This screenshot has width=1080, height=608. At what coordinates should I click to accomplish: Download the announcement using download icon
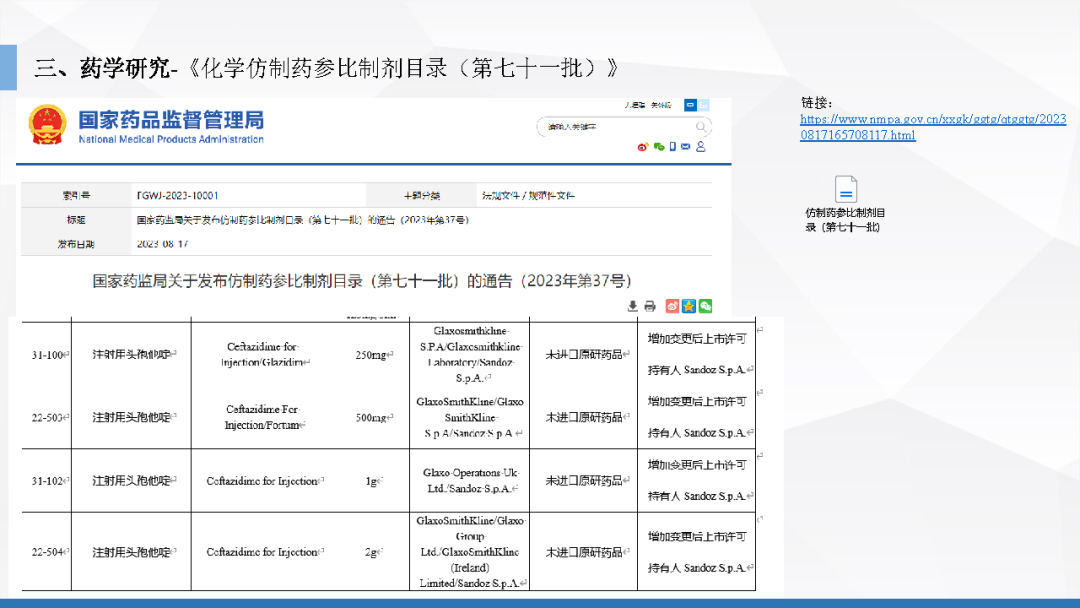click(x=632, y=306)
